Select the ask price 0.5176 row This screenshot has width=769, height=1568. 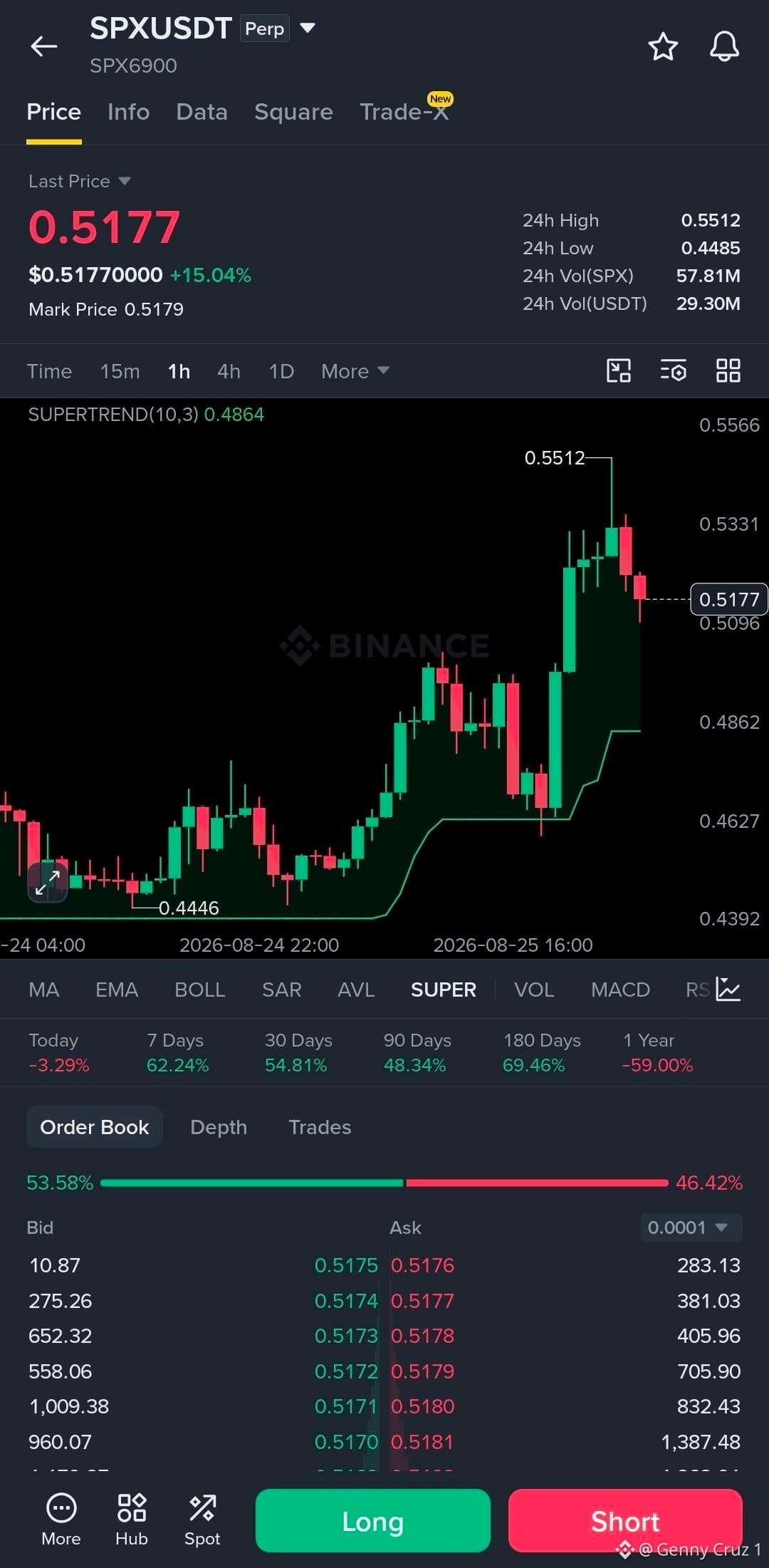tap(565, 1265)
